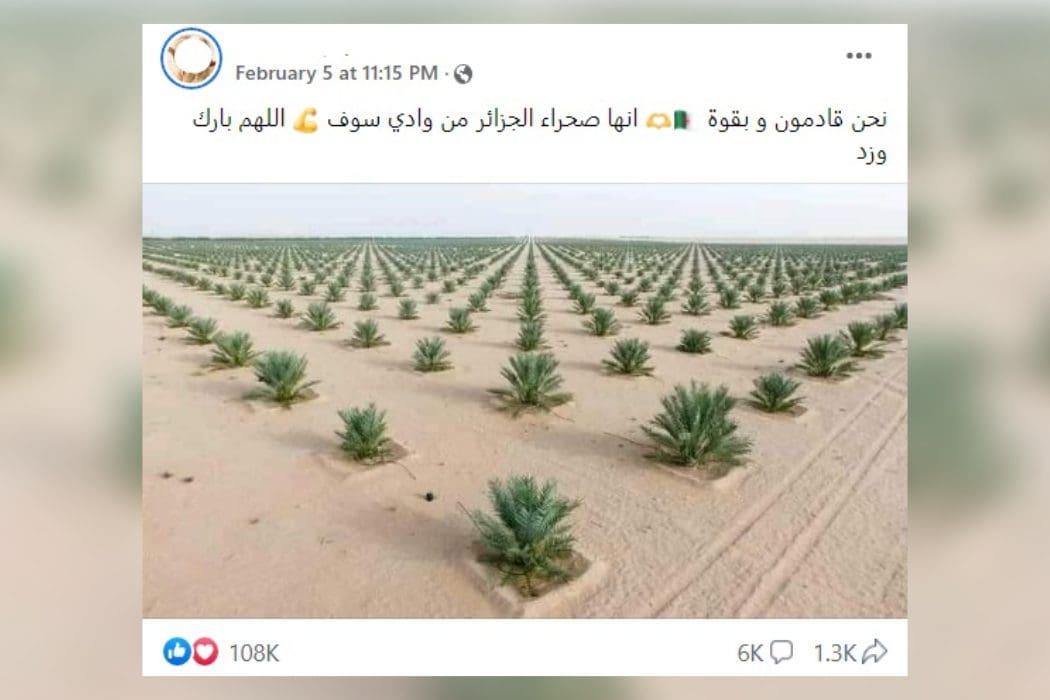Click the Algerian flag emoji in caption
1050x700 pixels.
682,121
